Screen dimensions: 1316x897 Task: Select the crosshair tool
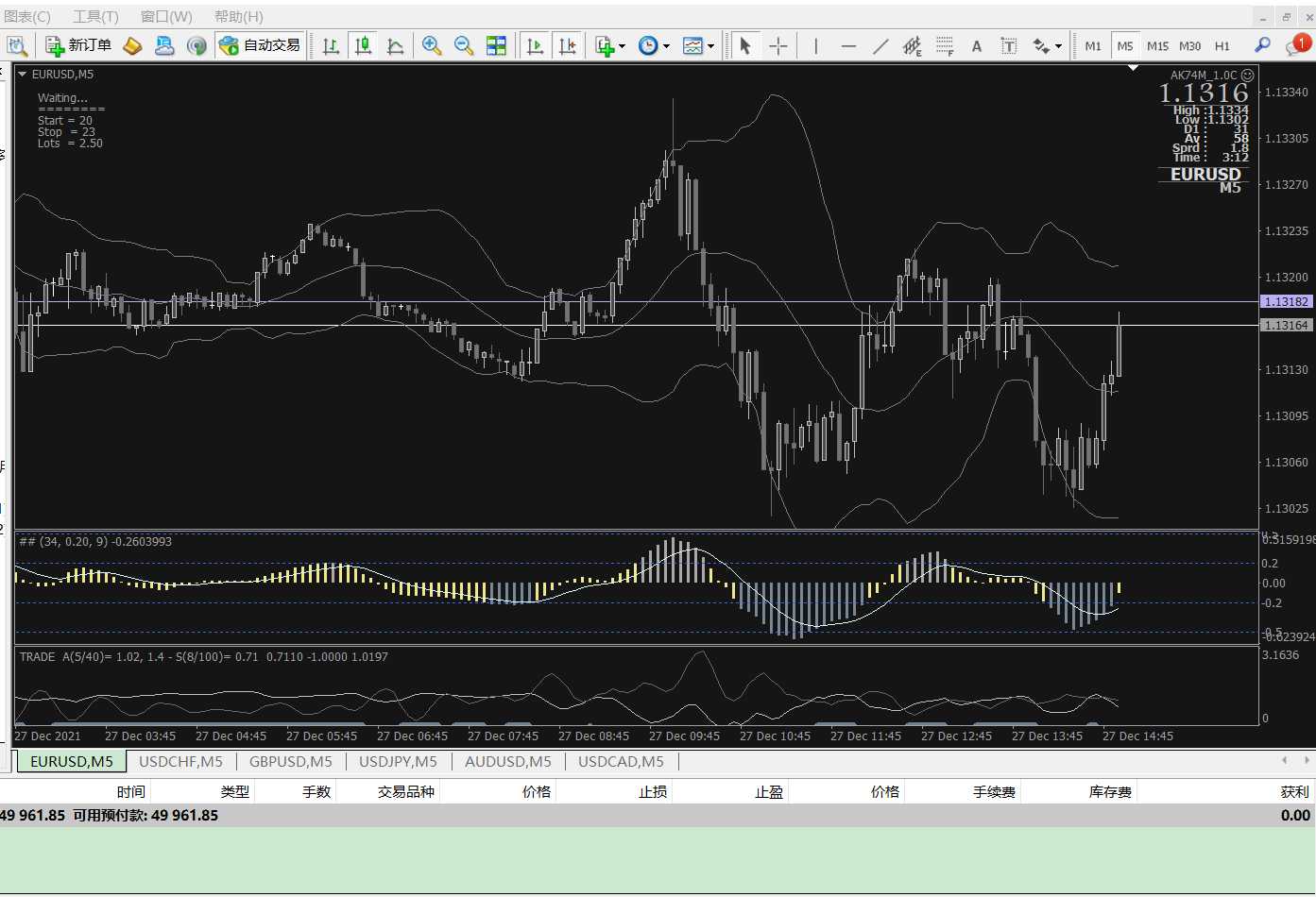(x=778, y=45)
